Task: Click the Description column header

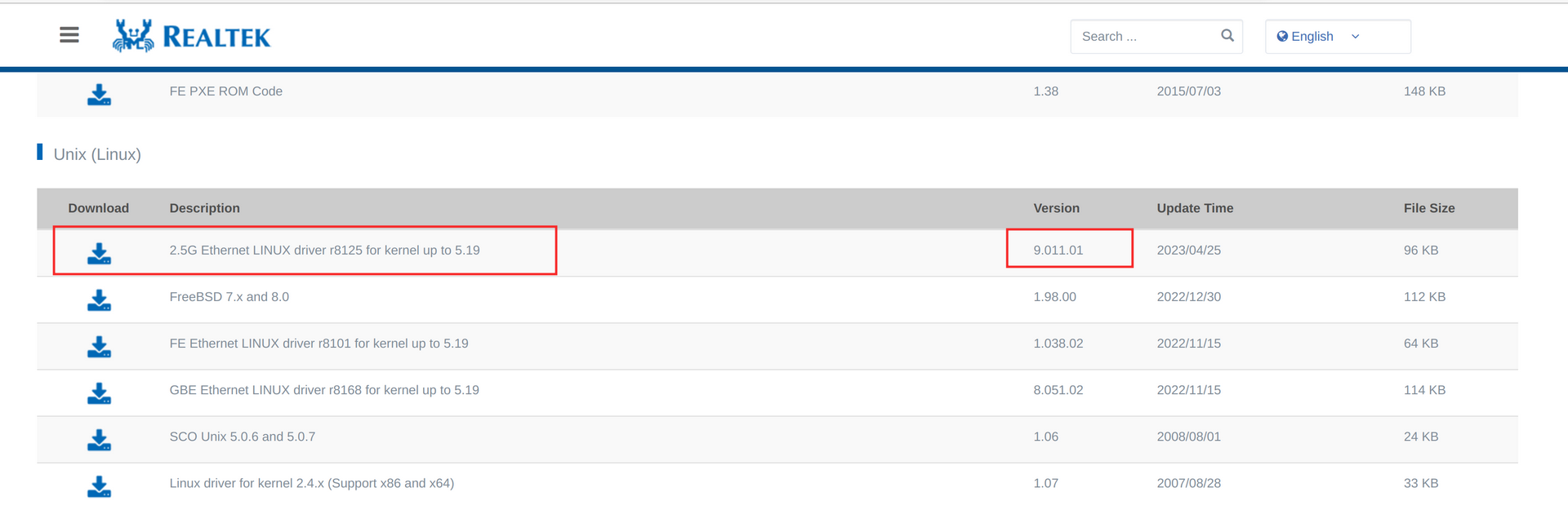Action: point(204,208)
